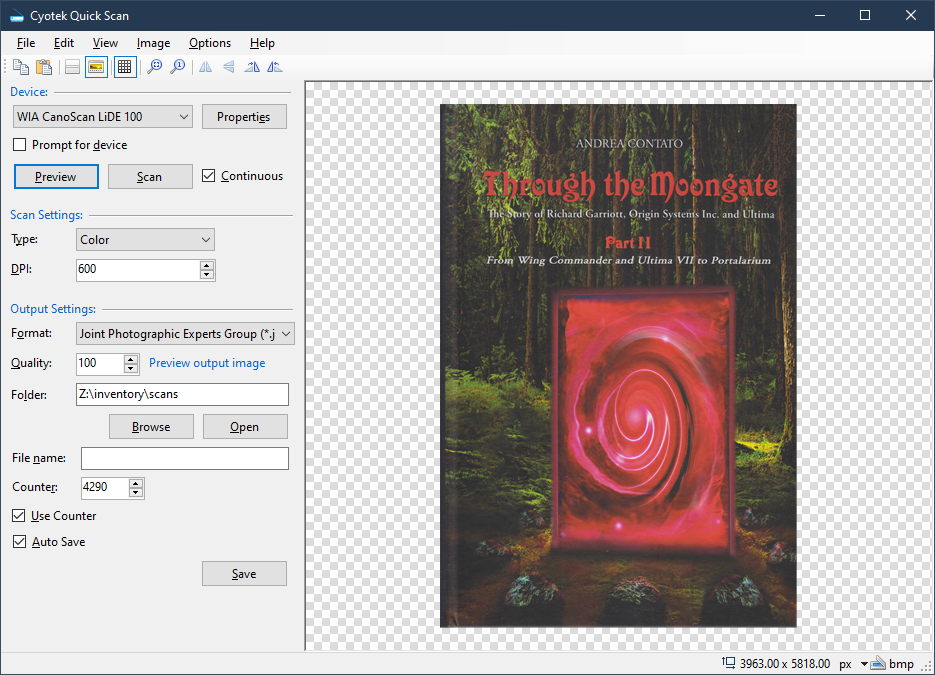The image size is (935, 675).
Task: Decrease the Counter value spinner
Action: pos(136,493)
